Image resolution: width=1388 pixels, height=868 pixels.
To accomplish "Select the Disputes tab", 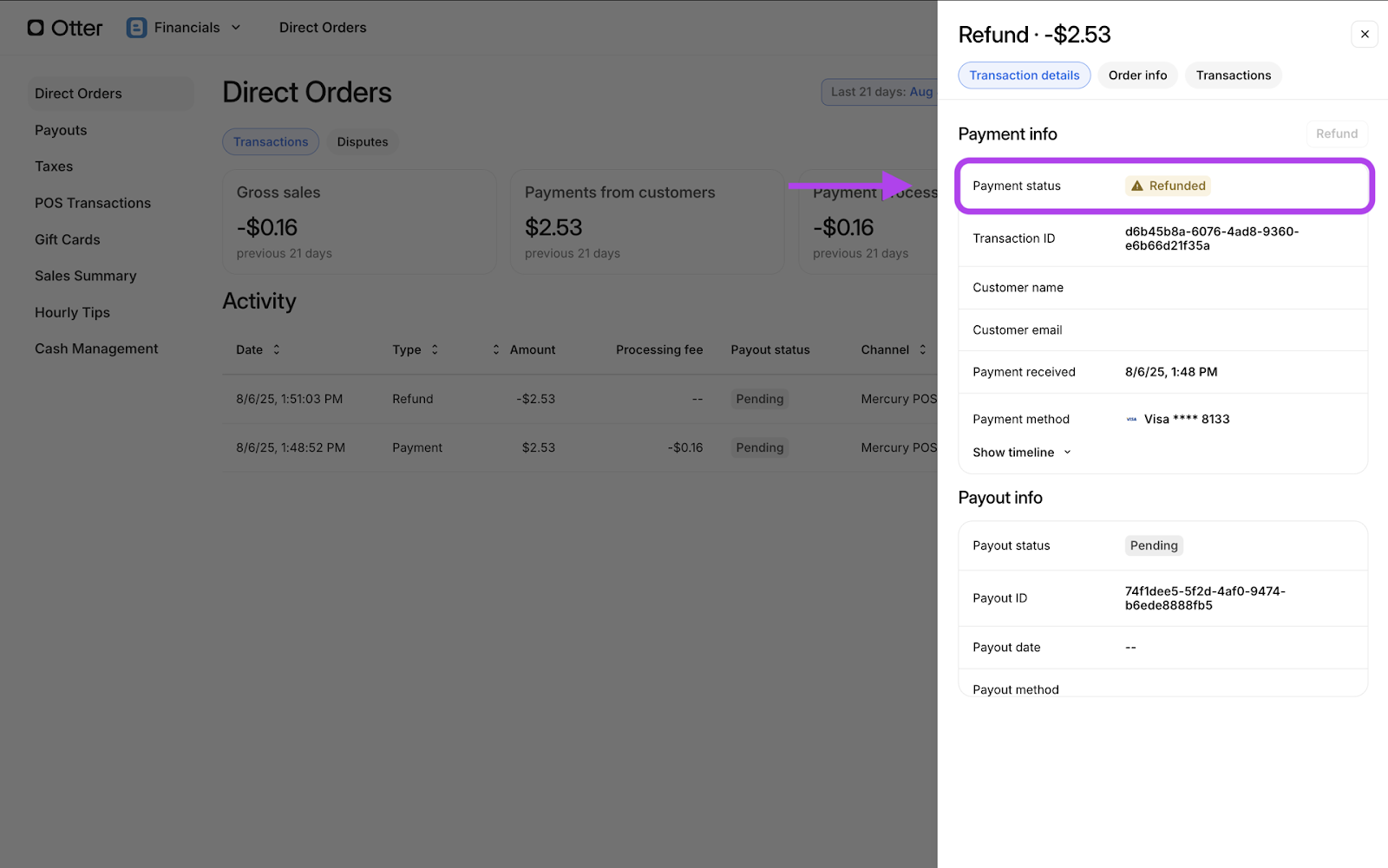I will tap(363, 142).
